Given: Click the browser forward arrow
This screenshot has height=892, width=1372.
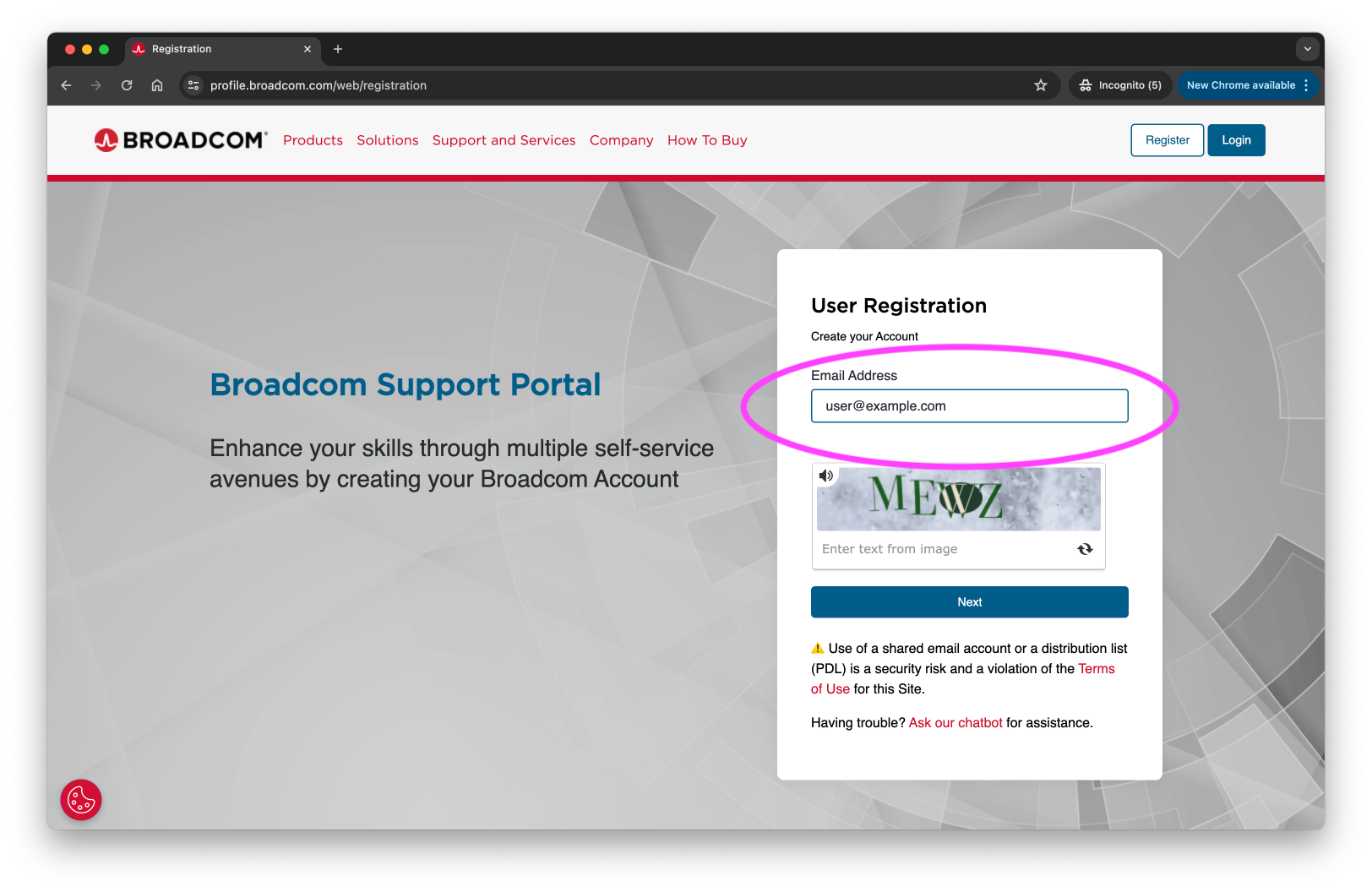Looking at the screenshot, I should pos(96,85).
